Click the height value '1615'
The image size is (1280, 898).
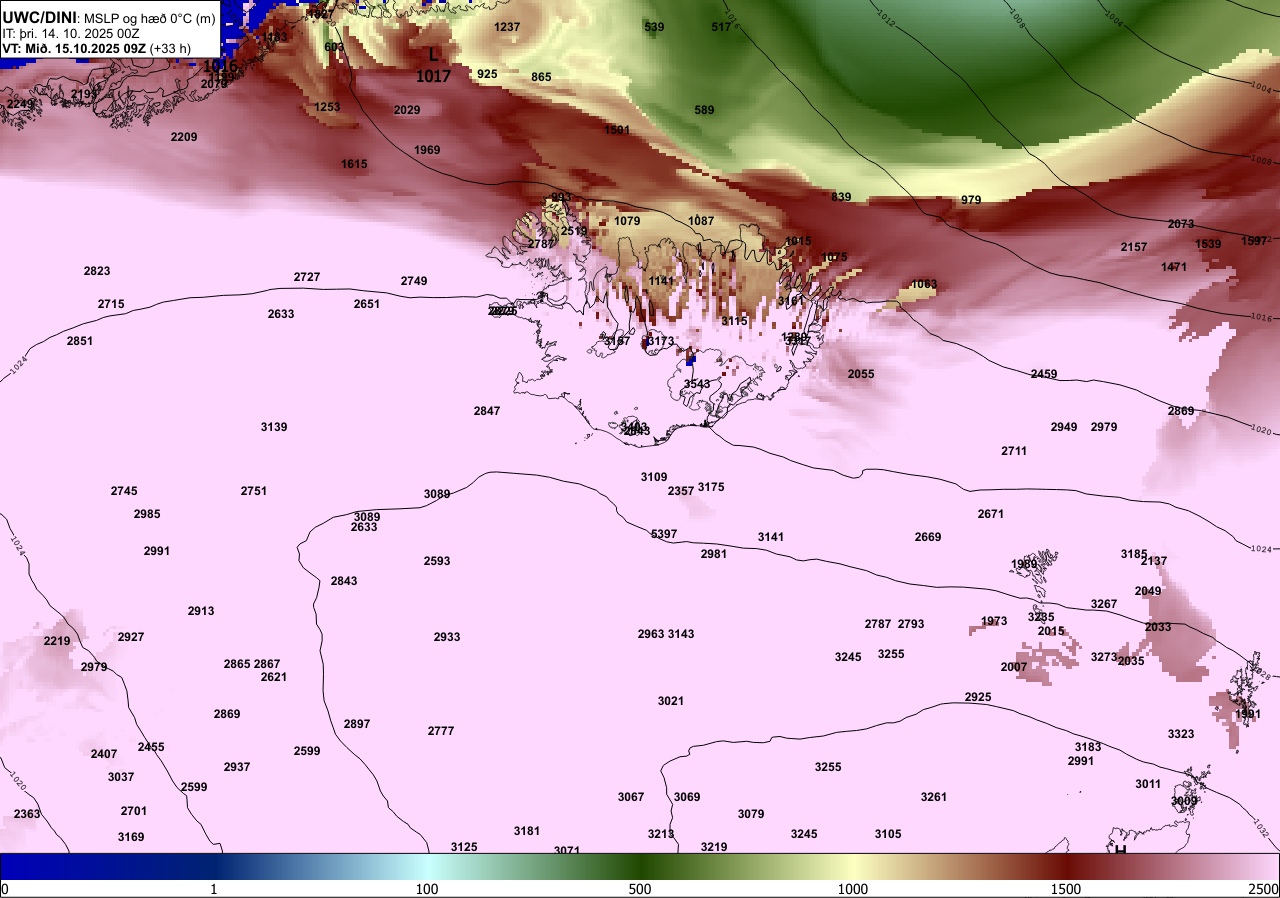point(354,164)
